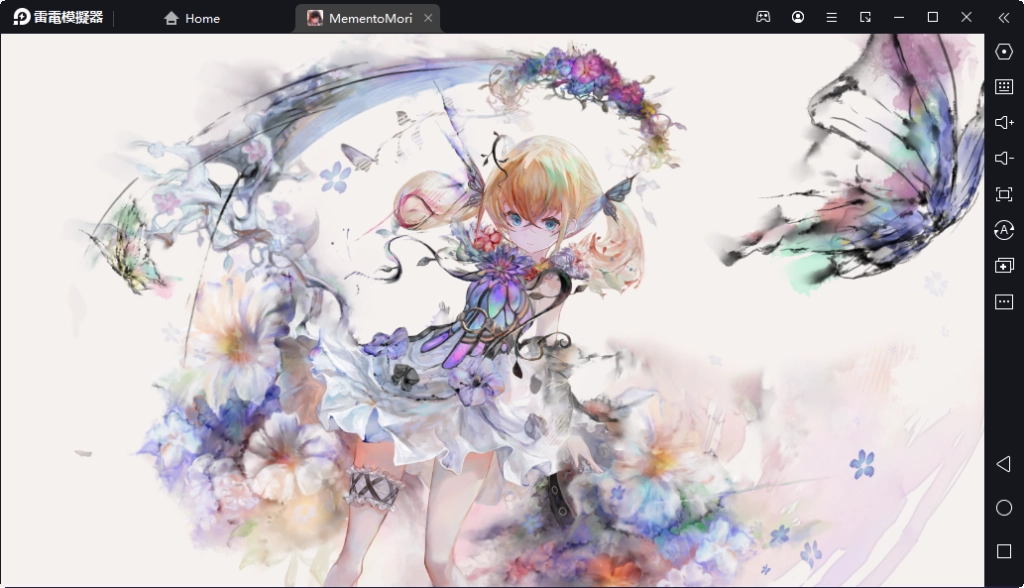Switch to the Home tab

coord(192,18)
